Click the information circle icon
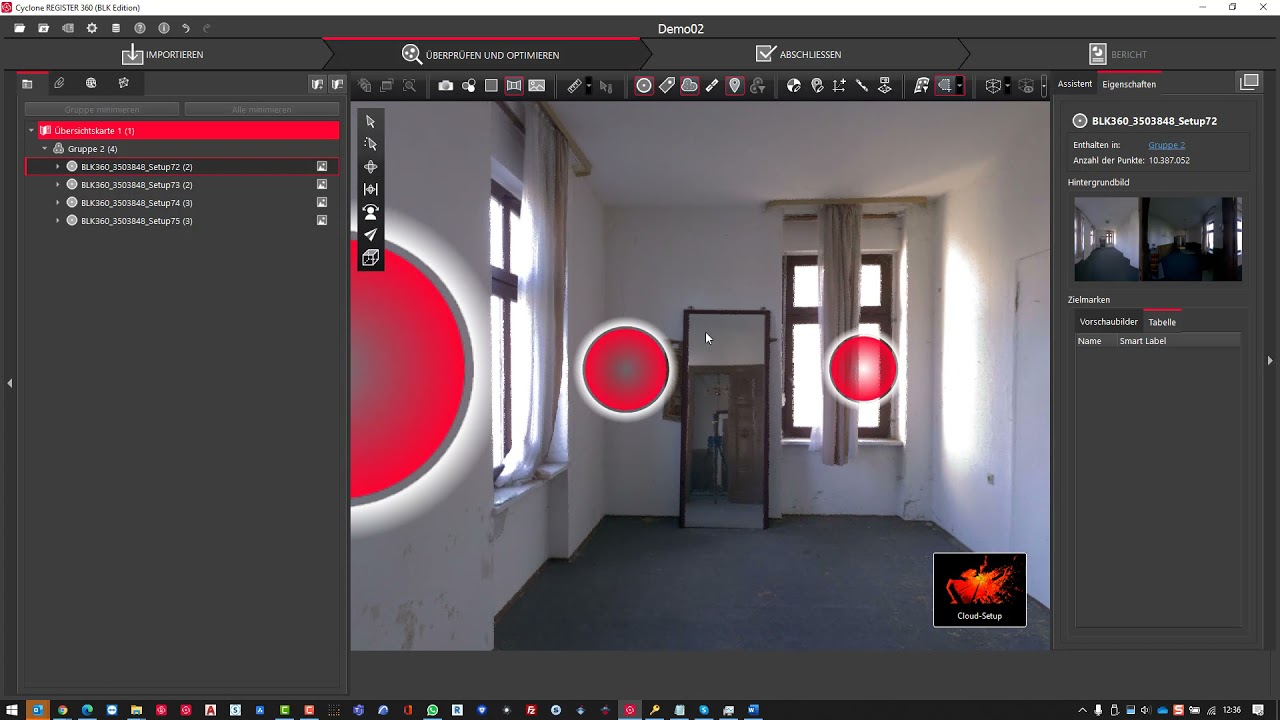 click(x=164, y=28)
